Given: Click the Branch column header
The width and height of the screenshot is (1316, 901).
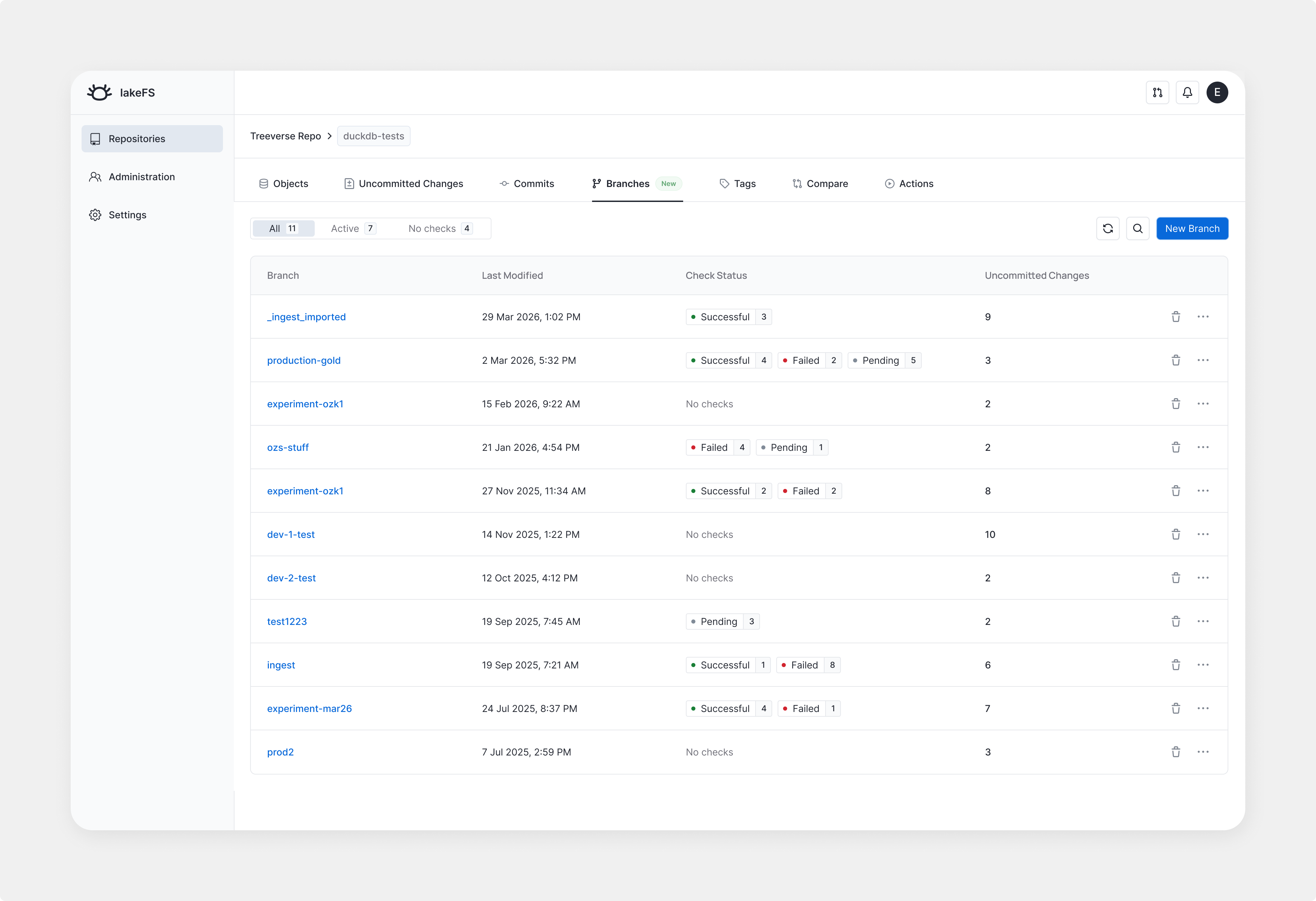Looking at the screenshot, I should pyautogui.click(x=283, y=275).
